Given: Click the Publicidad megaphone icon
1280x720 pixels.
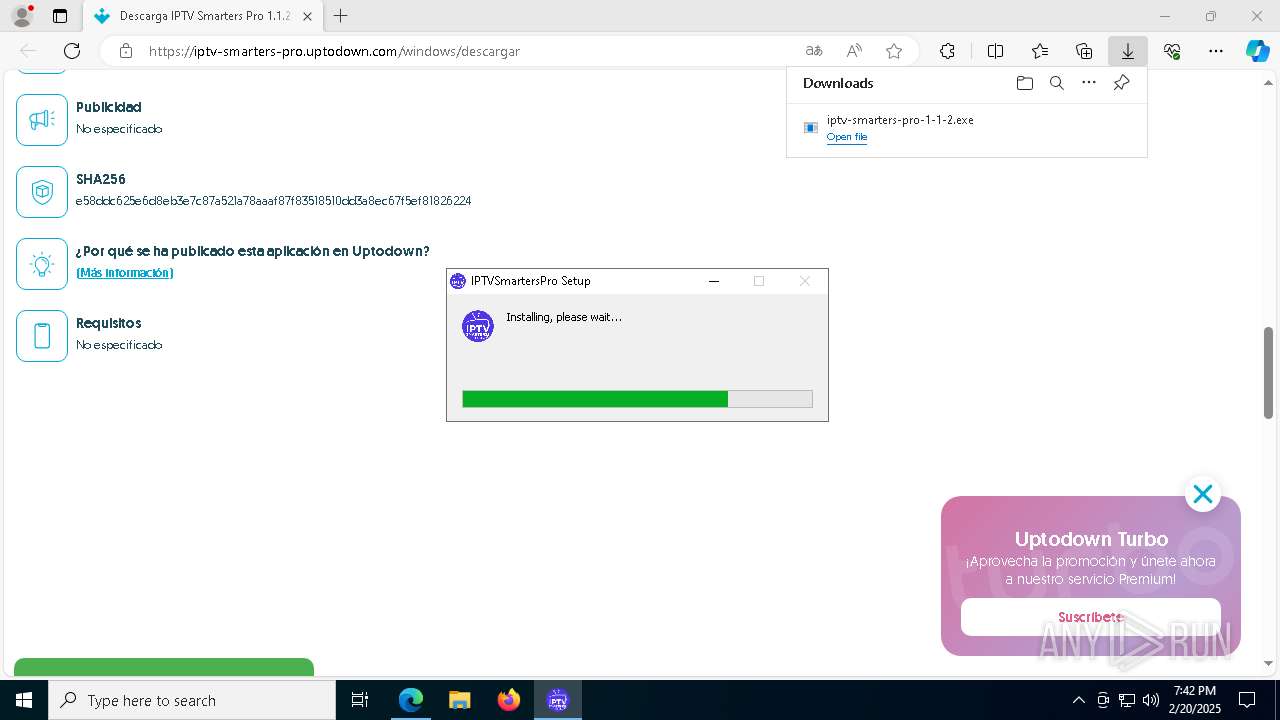Looking at the screenshot, I should click(x=42, y=120).
